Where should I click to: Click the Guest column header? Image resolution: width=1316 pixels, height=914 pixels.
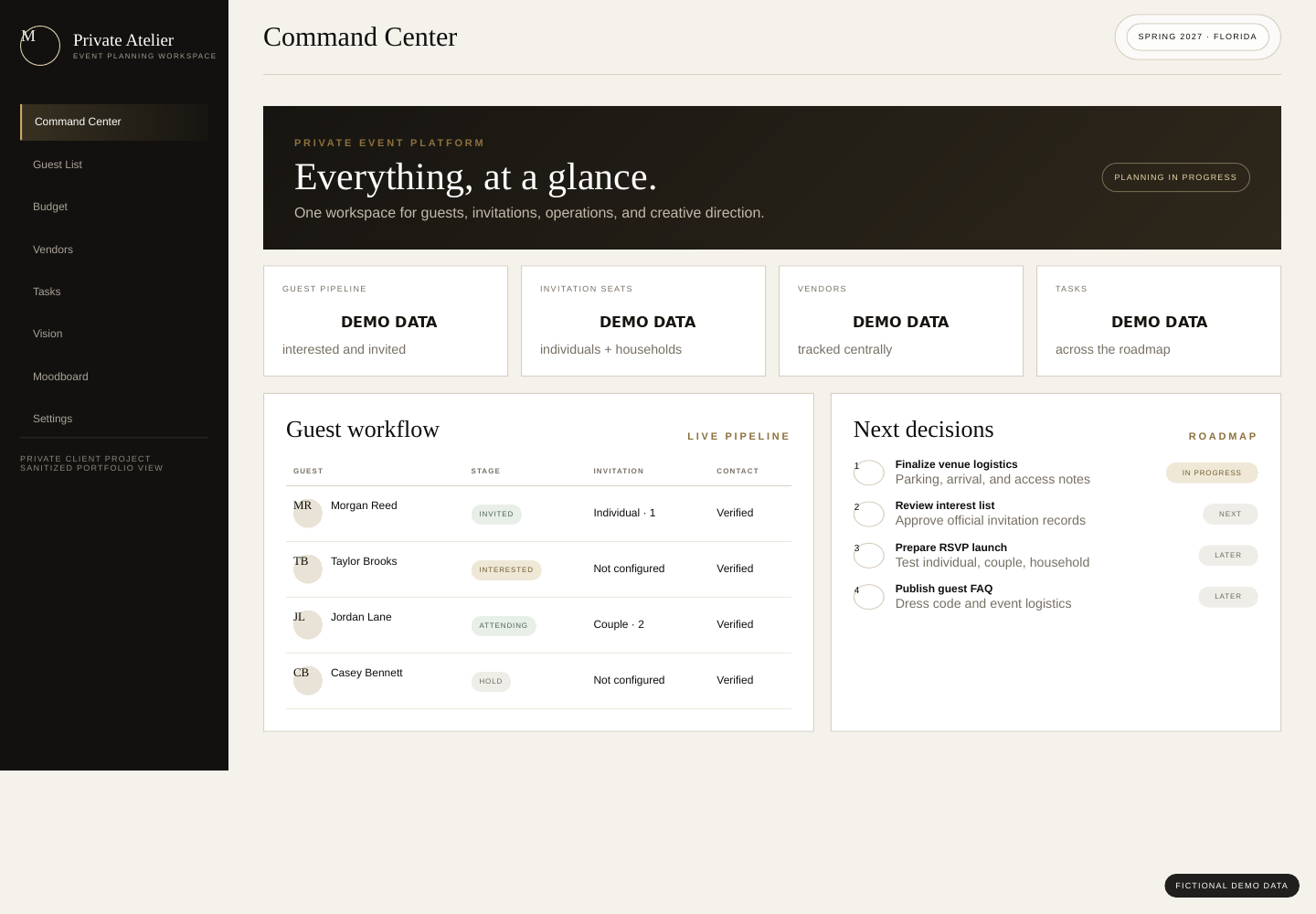click(x=308, y=471)
